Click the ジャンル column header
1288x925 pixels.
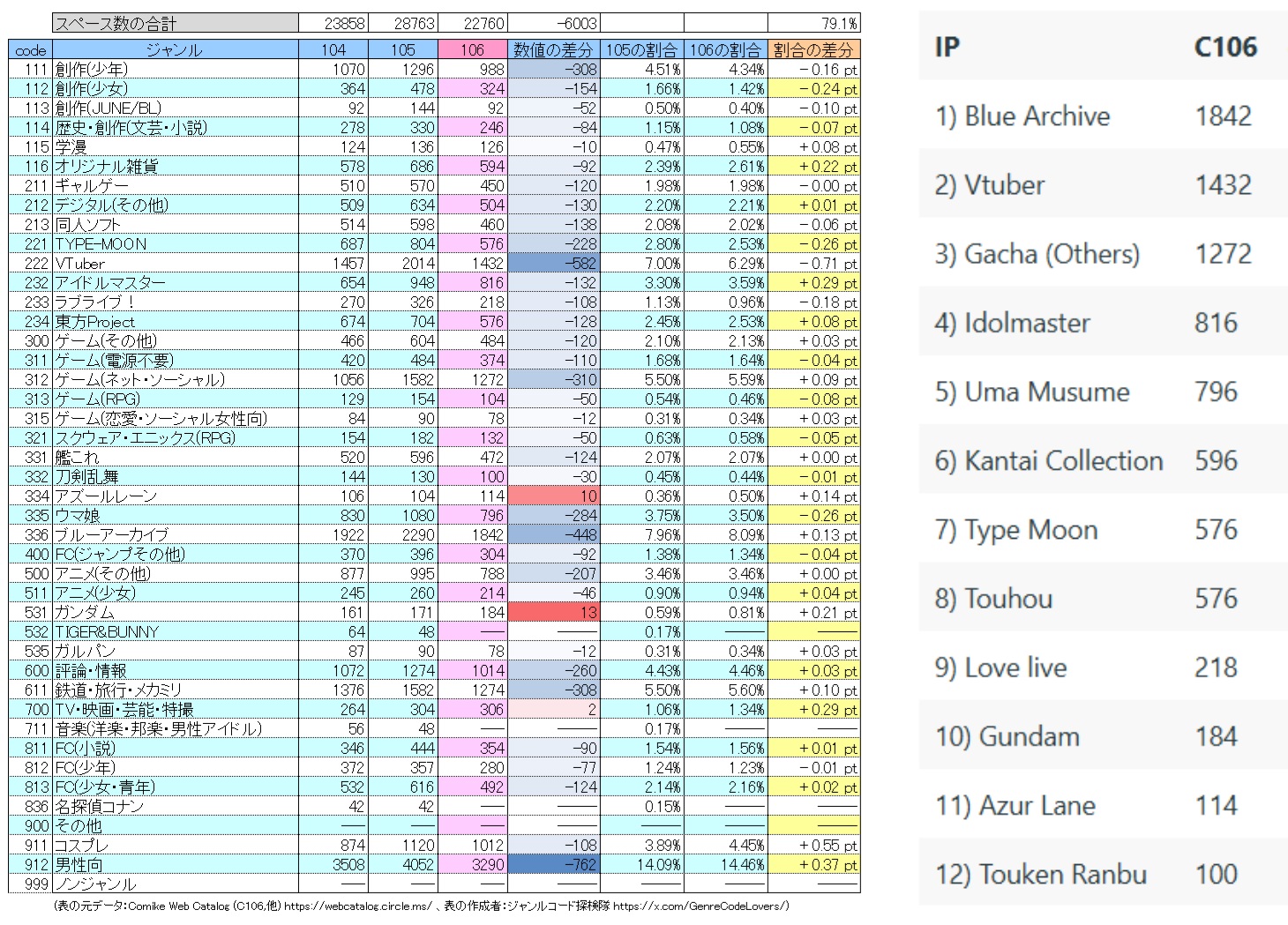(x=175, y=50)
